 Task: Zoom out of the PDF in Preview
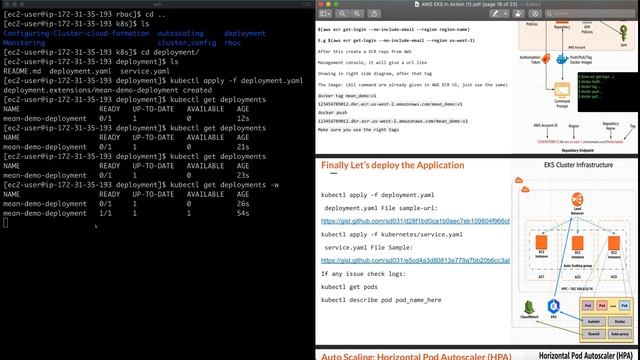tap(342, 13)
